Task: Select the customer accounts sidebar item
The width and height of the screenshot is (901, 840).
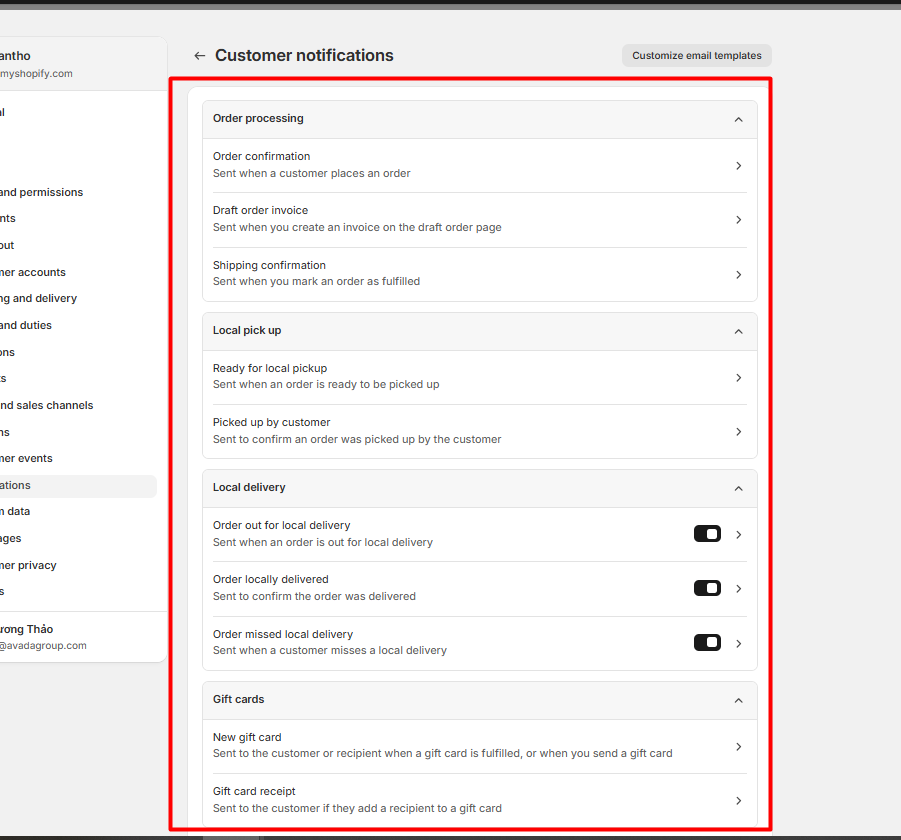Action: (33, 272)
